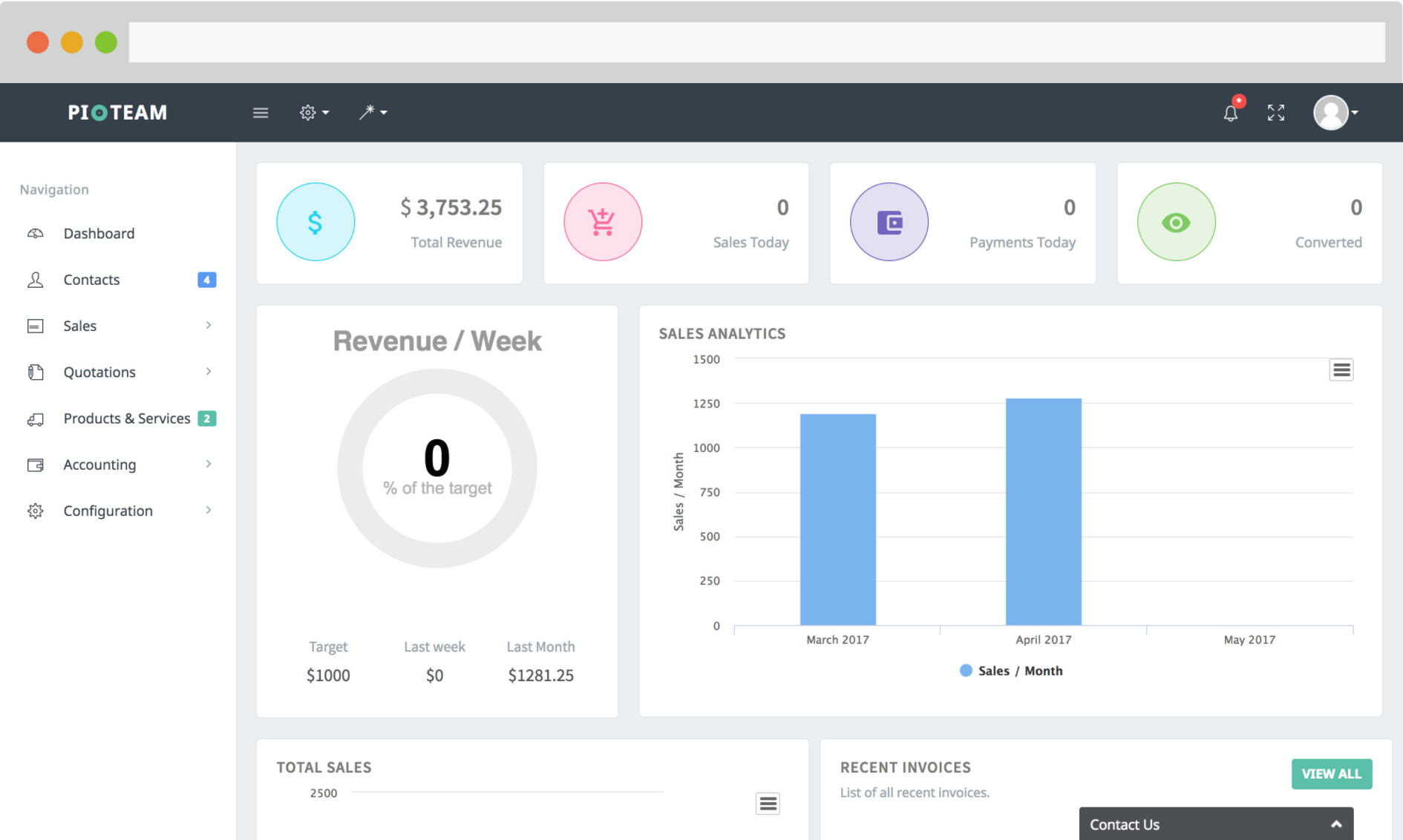Image resolution: width=1403 pixels, height=840 pixels.
Task: Click the shopping cart Sales Today icon
Action: tap(603, 222)
